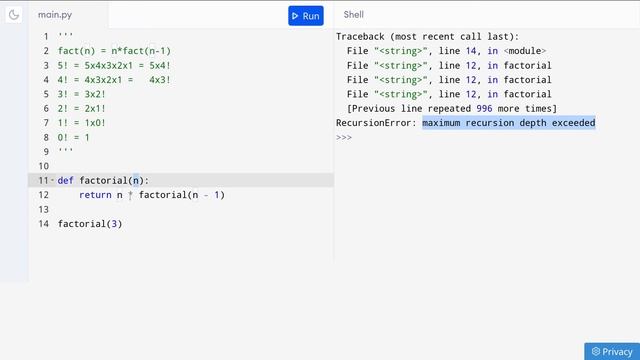Collapse the factorial function at line 11
Viewport: 640px width, 360px height.
point(53,180)
